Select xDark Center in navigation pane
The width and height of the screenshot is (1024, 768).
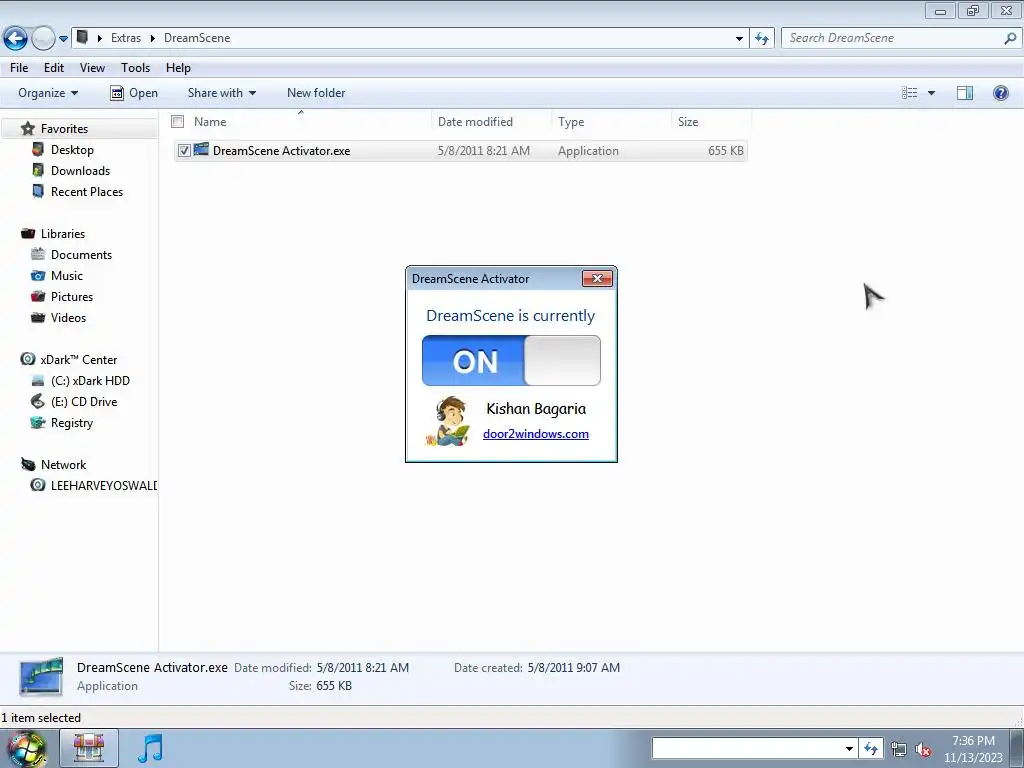78,360
